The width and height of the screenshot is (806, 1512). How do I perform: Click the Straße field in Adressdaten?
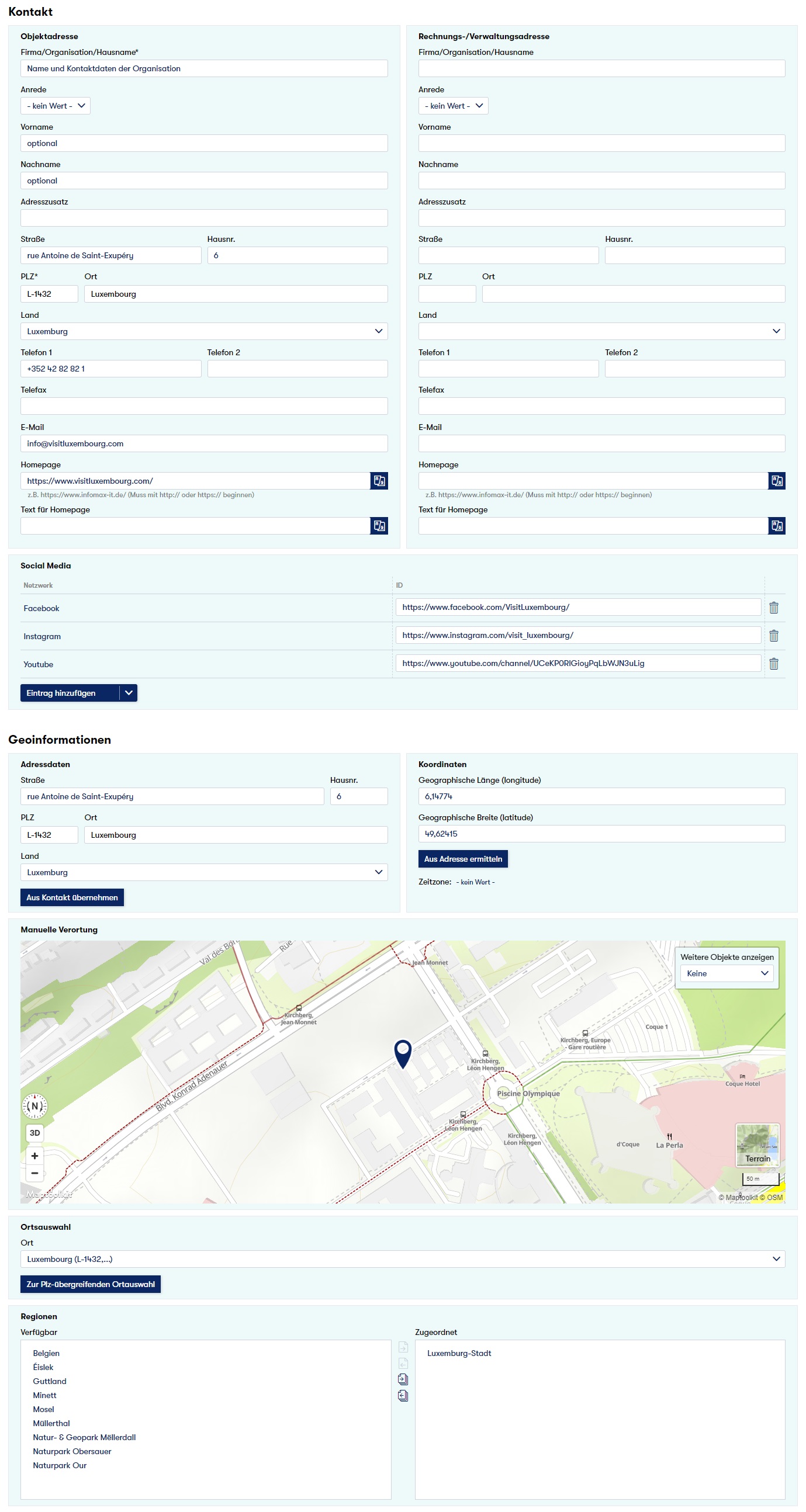(172, 796)
